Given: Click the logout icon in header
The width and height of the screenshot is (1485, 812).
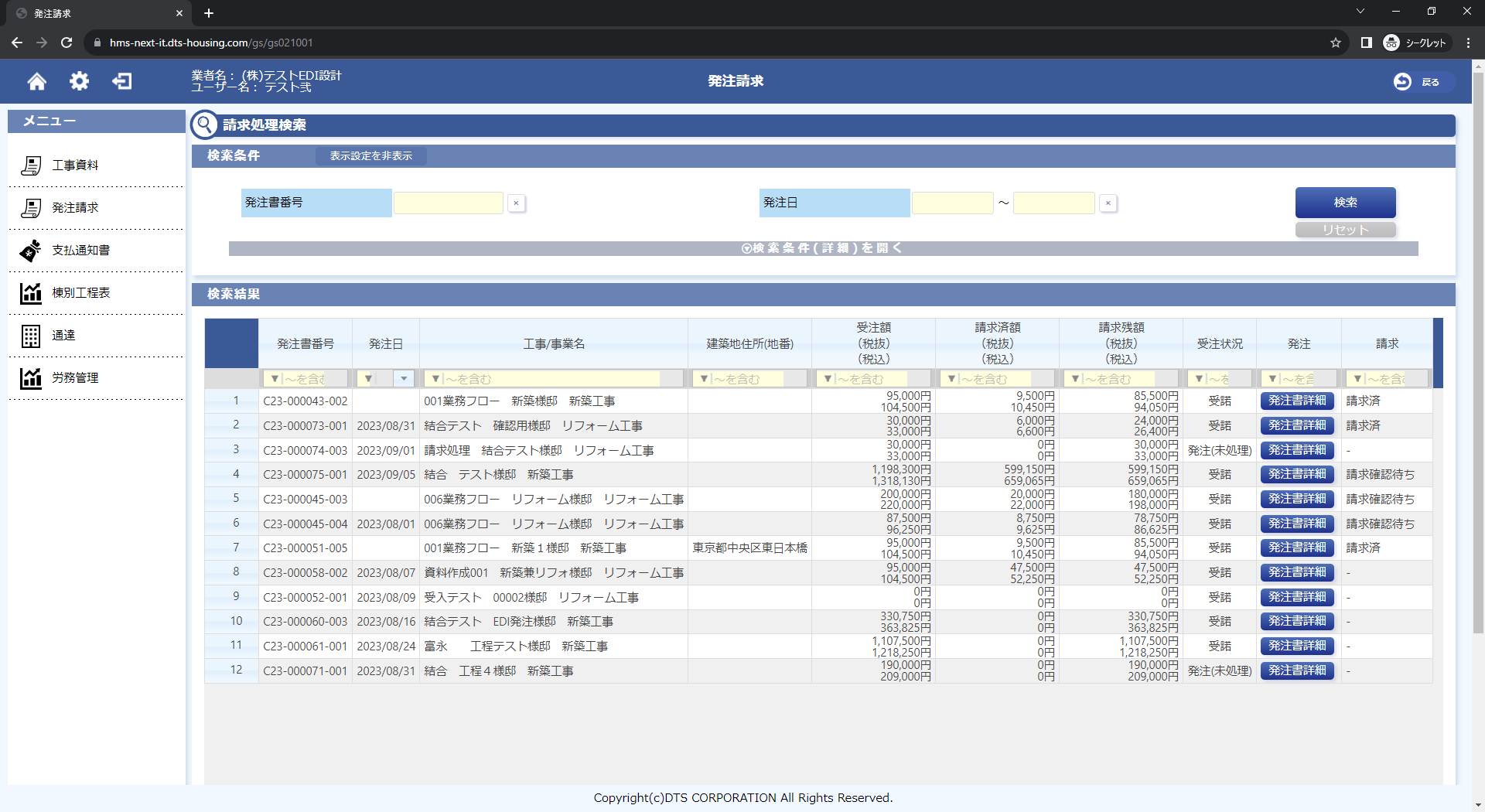Looking at the screenshot, I should 121,81.
